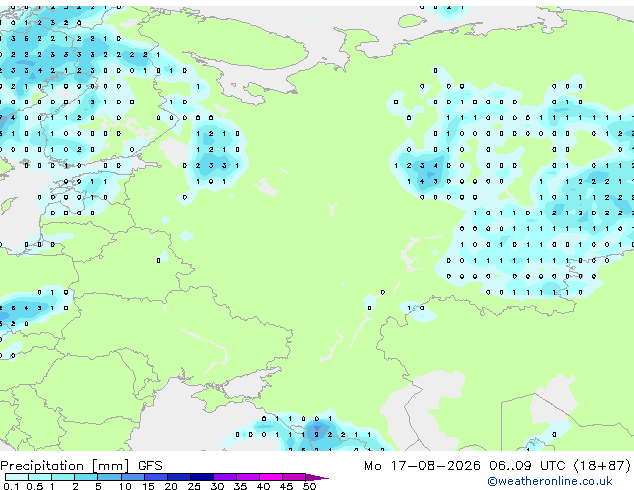Click legend swatch between 40 and 45
This screenshot has height=490, width=634.
click(x=271, y=477)
